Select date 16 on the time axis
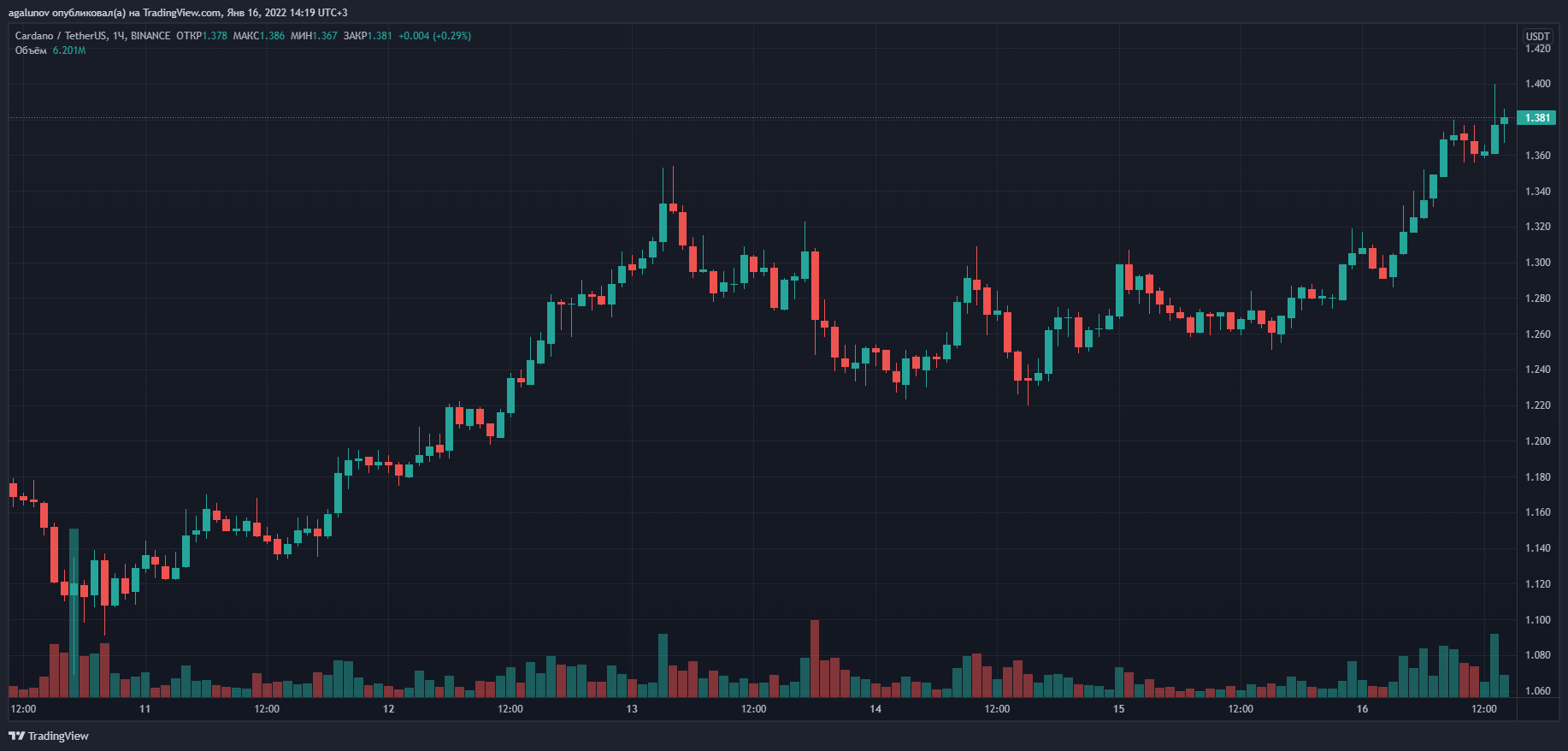The height and width of the screenshot is (751, 1568). pyautogui.click(x=1362, y=709)
